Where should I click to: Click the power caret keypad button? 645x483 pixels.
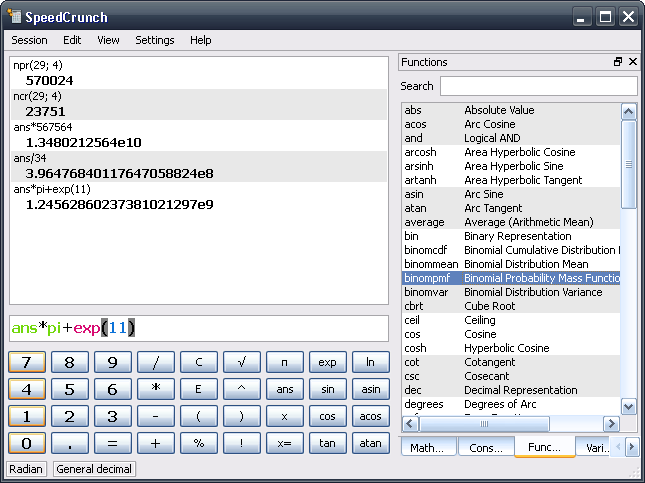point(241,389)
